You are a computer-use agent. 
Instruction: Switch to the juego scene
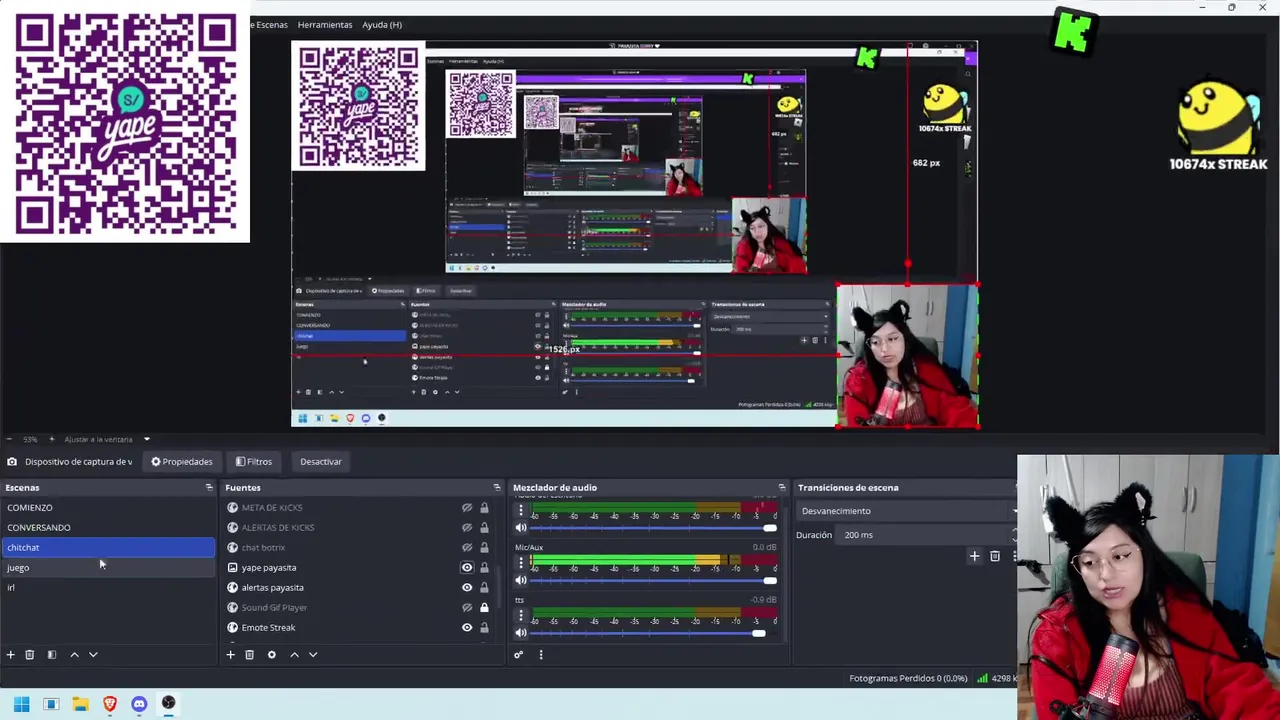108,567
